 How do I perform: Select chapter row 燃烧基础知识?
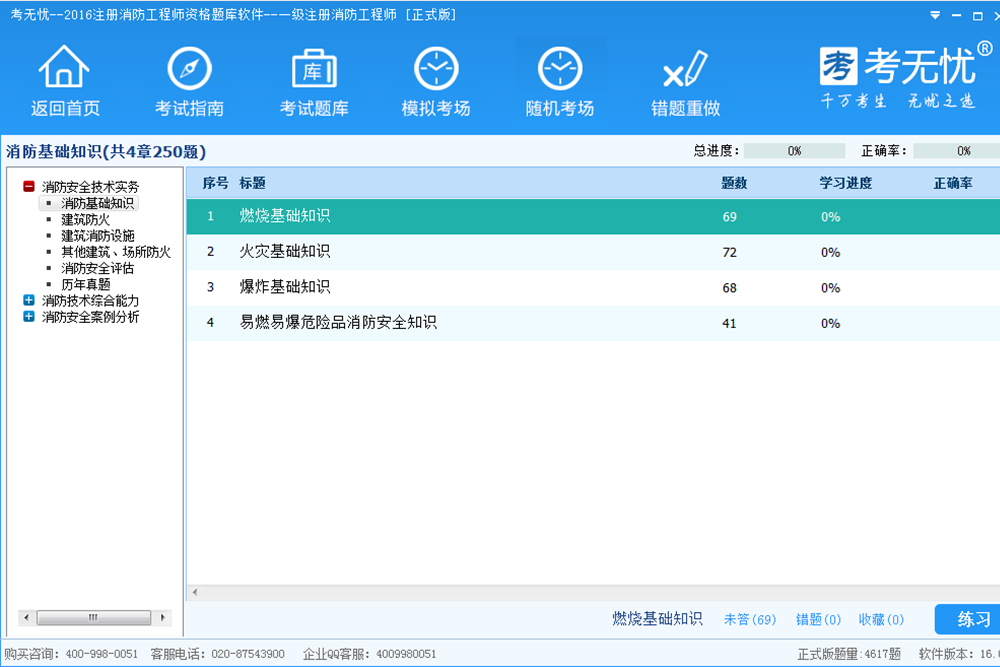click(593, 216)
